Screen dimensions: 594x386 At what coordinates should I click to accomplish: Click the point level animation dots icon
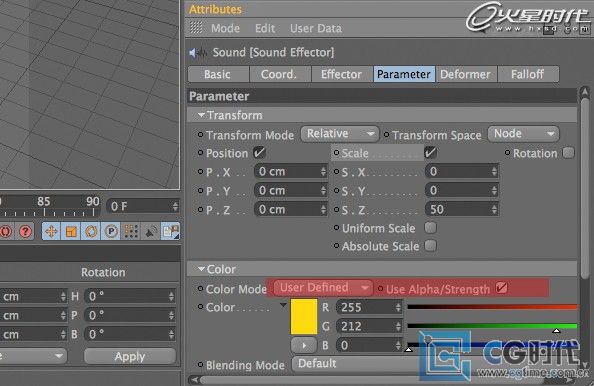pos(131,231)
